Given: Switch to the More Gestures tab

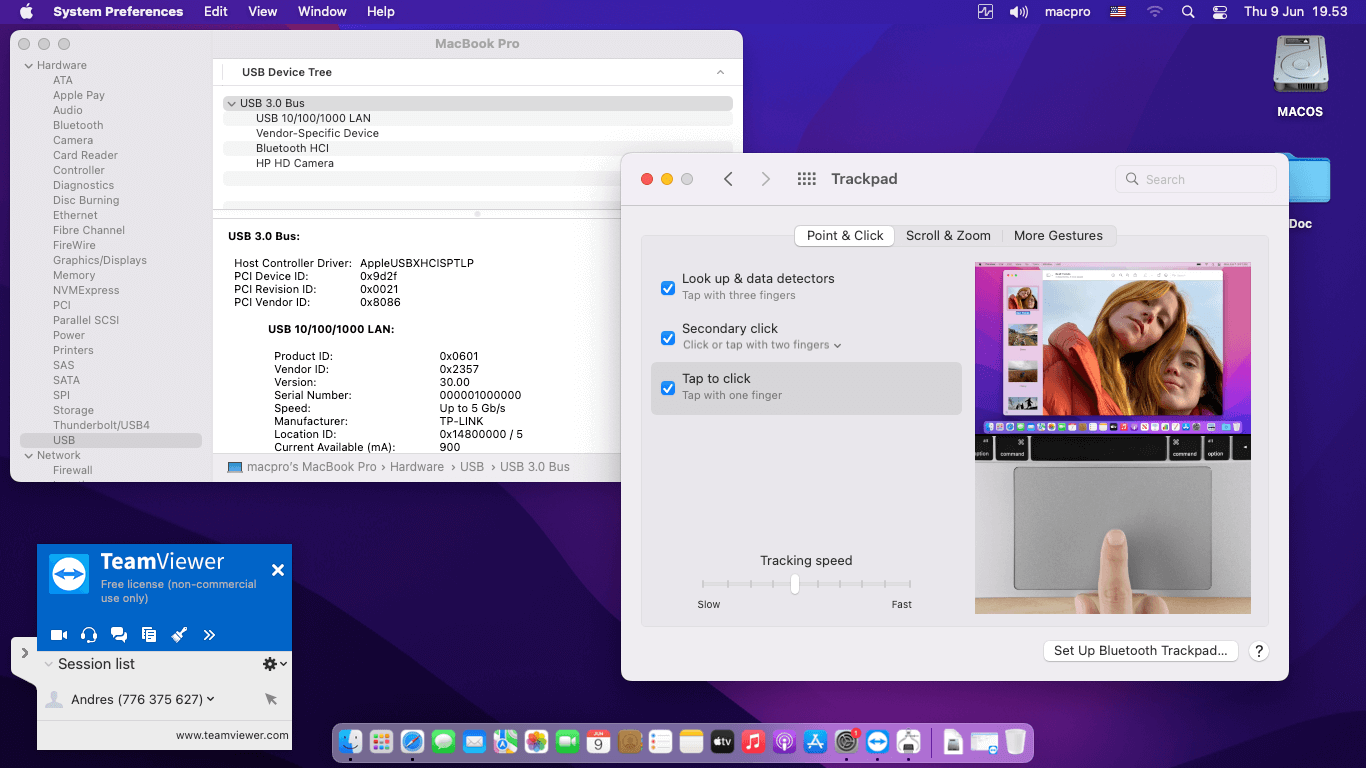Looking at the screenshot, I should tap(1058, 236).
